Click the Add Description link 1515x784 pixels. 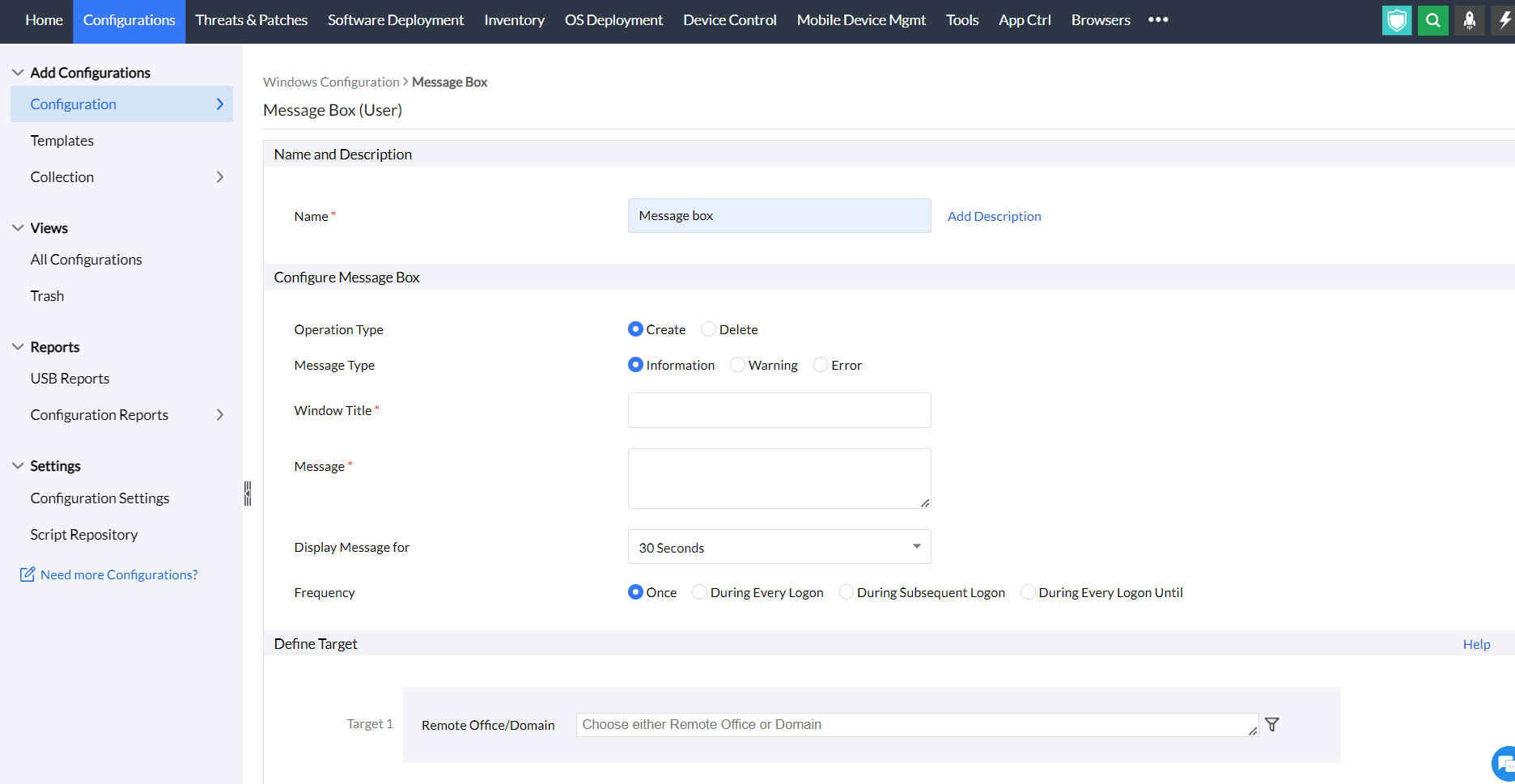coord(994,215)
